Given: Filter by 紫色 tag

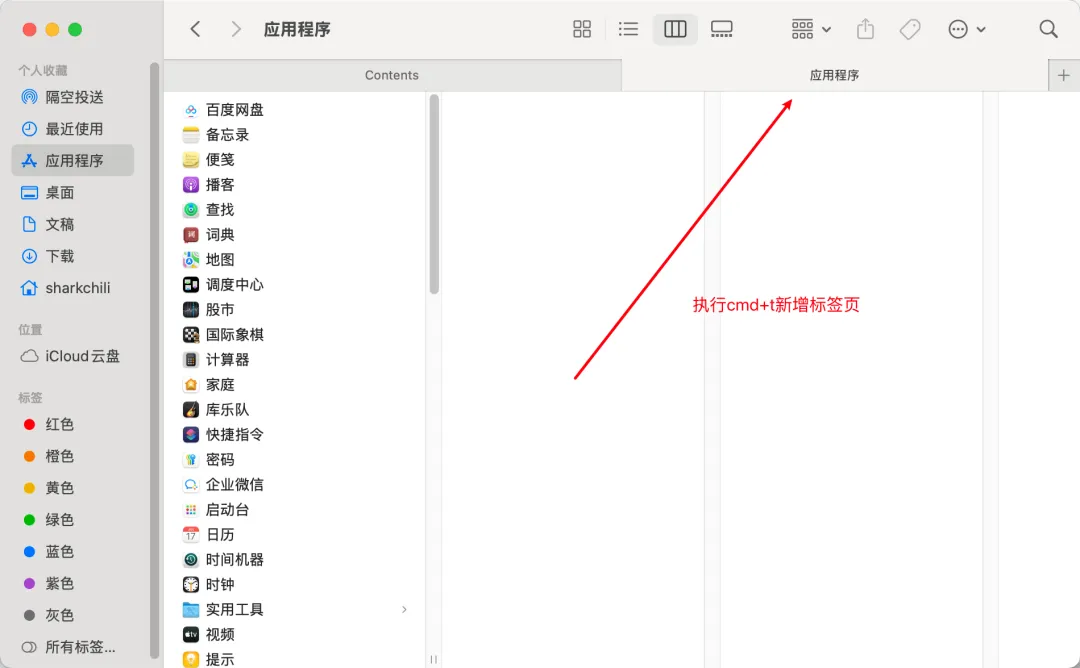Looking at the screenshot, I should click(x=73, y=583).
